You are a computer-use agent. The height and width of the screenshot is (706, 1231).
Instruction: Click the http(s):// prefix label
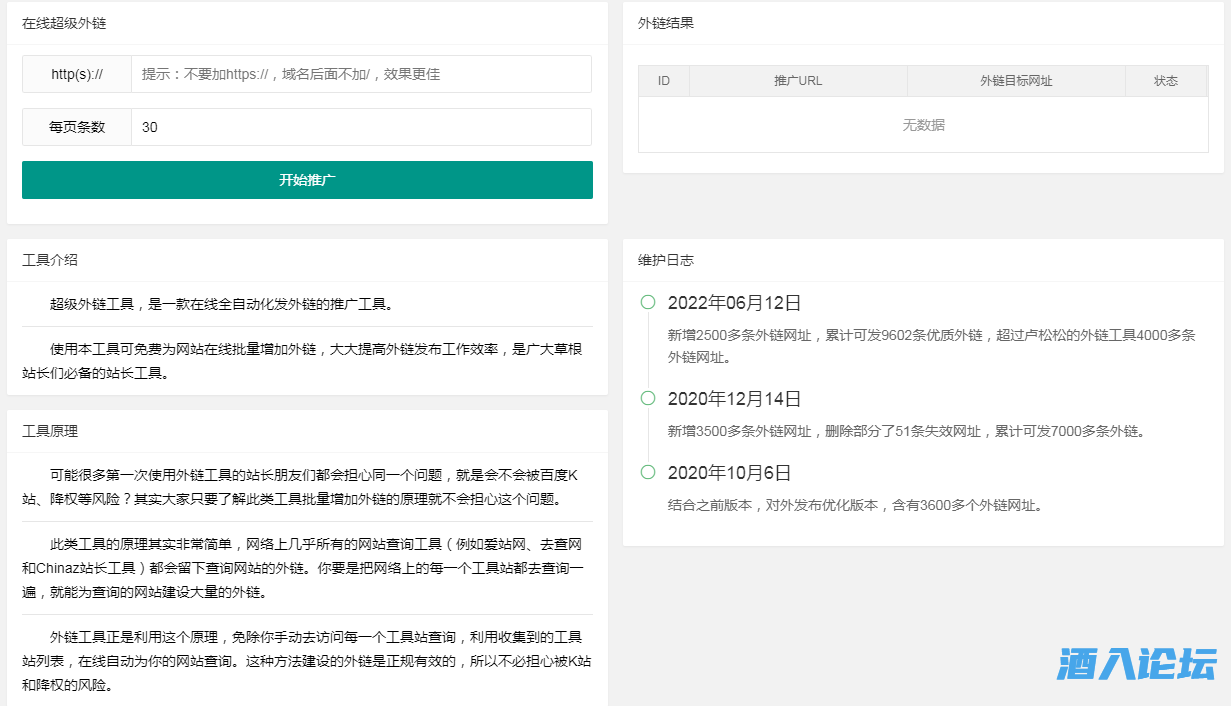tap(77, 74)
